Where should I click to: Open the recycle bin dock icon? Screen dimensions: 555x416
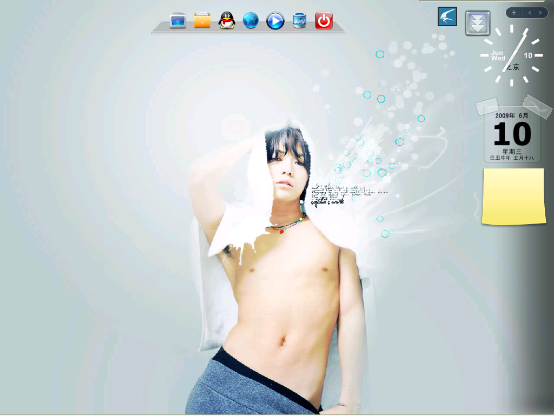pyautogui.click(x=299, y=21)
